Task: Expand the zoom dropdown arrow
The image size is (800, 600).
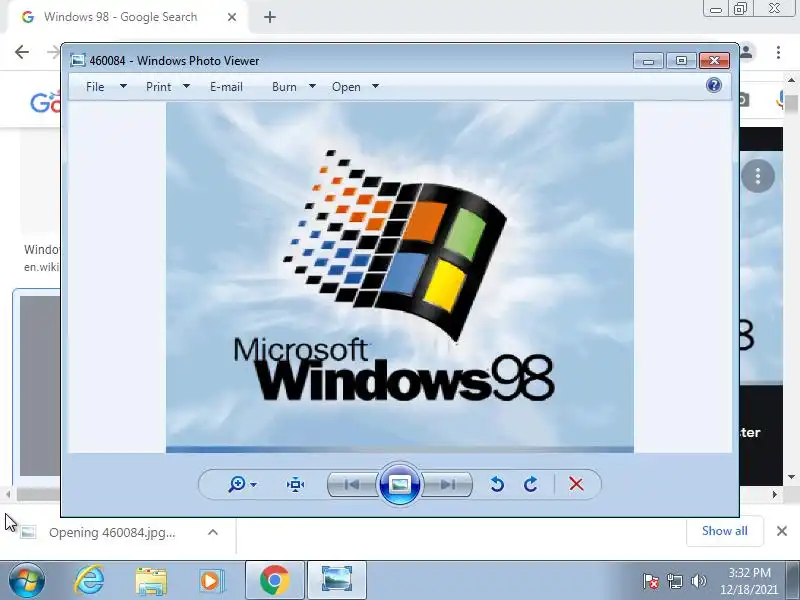Action: click(254, 485)
